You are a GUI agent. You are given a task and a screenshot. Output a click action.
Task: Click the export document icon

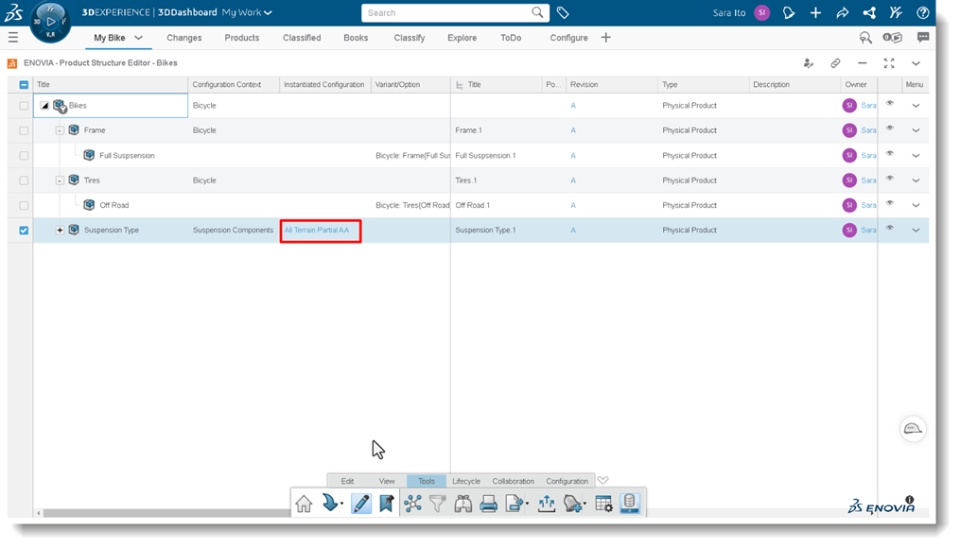516,503
